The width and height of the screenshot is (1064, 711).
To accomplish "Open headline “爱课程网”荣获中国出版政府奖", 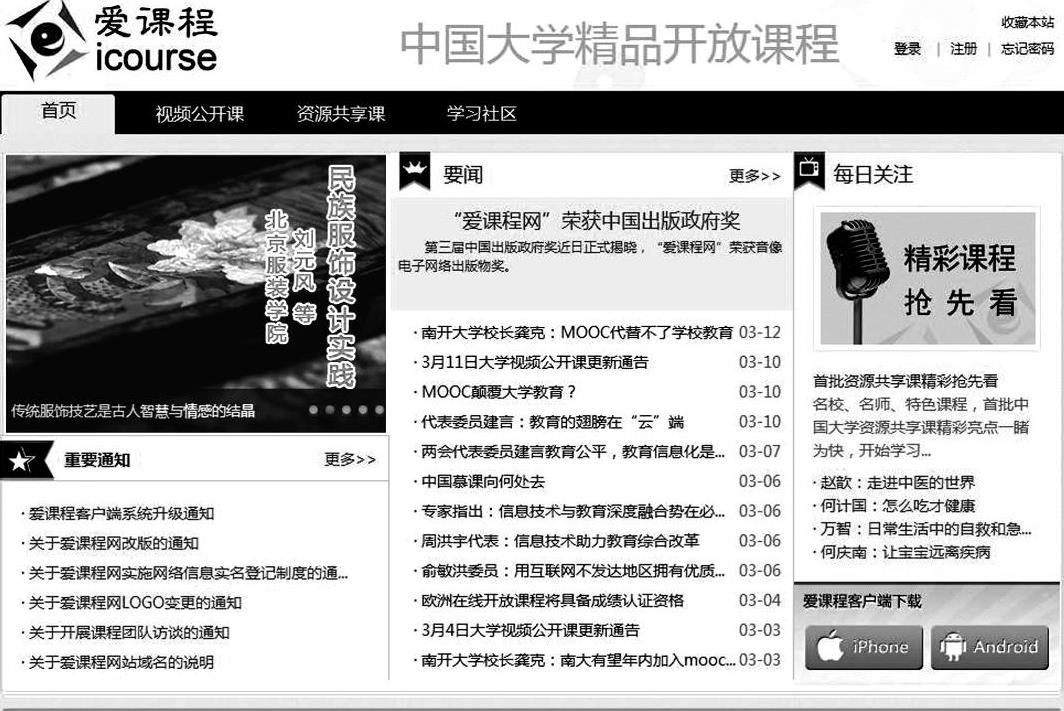I will [x=596, y=220].
